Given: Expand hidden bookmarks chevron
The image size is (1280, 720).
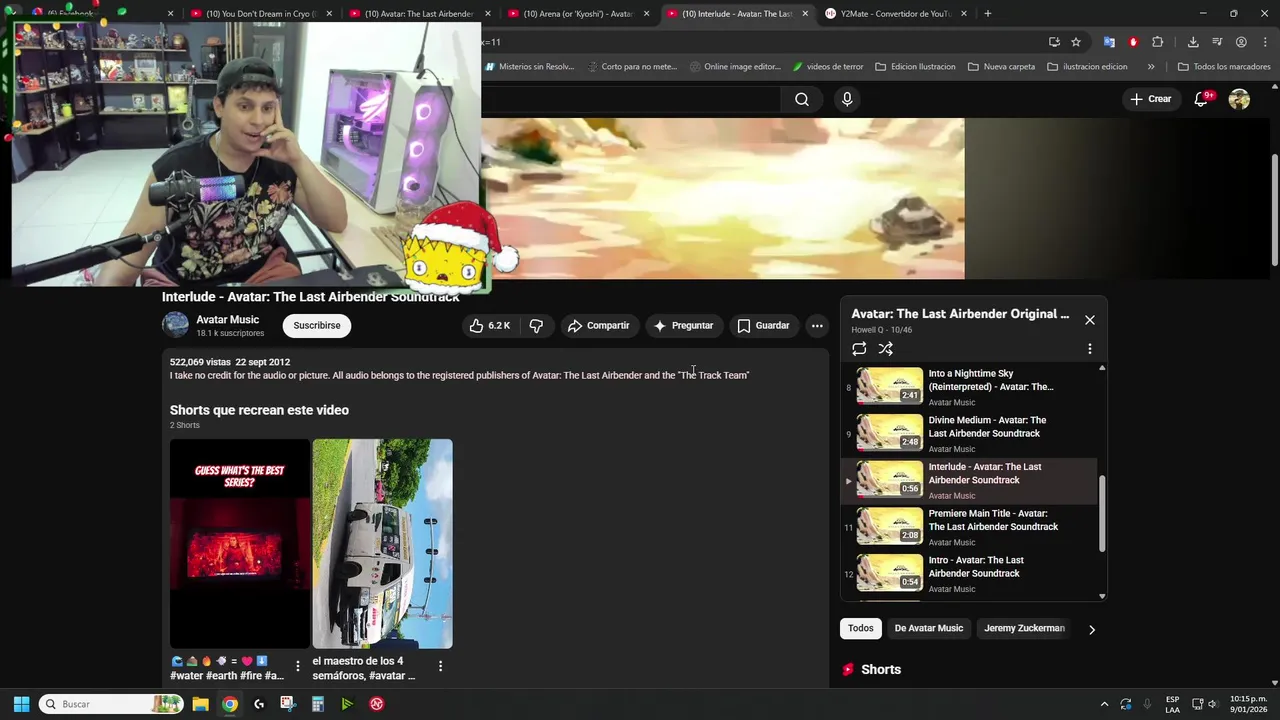Looking at the screenshot, I should [1151, 67].
